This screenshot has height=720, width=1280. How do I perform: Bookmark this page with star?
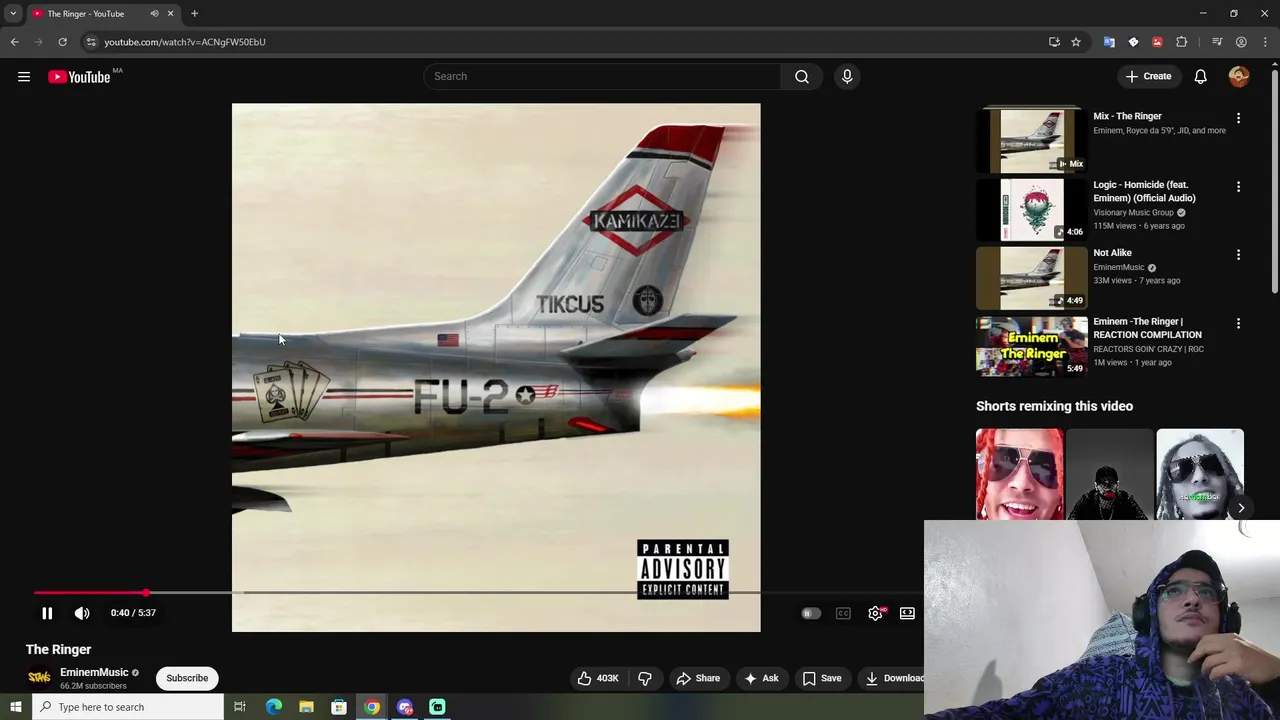1076,42
